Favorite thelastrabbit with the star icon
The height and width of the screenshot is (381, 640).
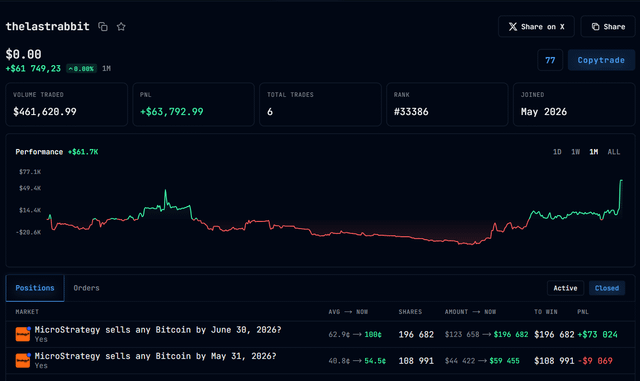pyautogui.click(x=121, y=27)
